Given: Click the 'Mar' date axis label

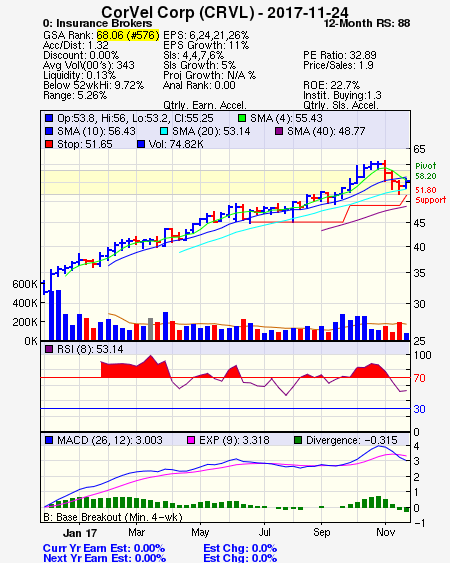Looking at the screenshot, I should [x=136, y=532].
